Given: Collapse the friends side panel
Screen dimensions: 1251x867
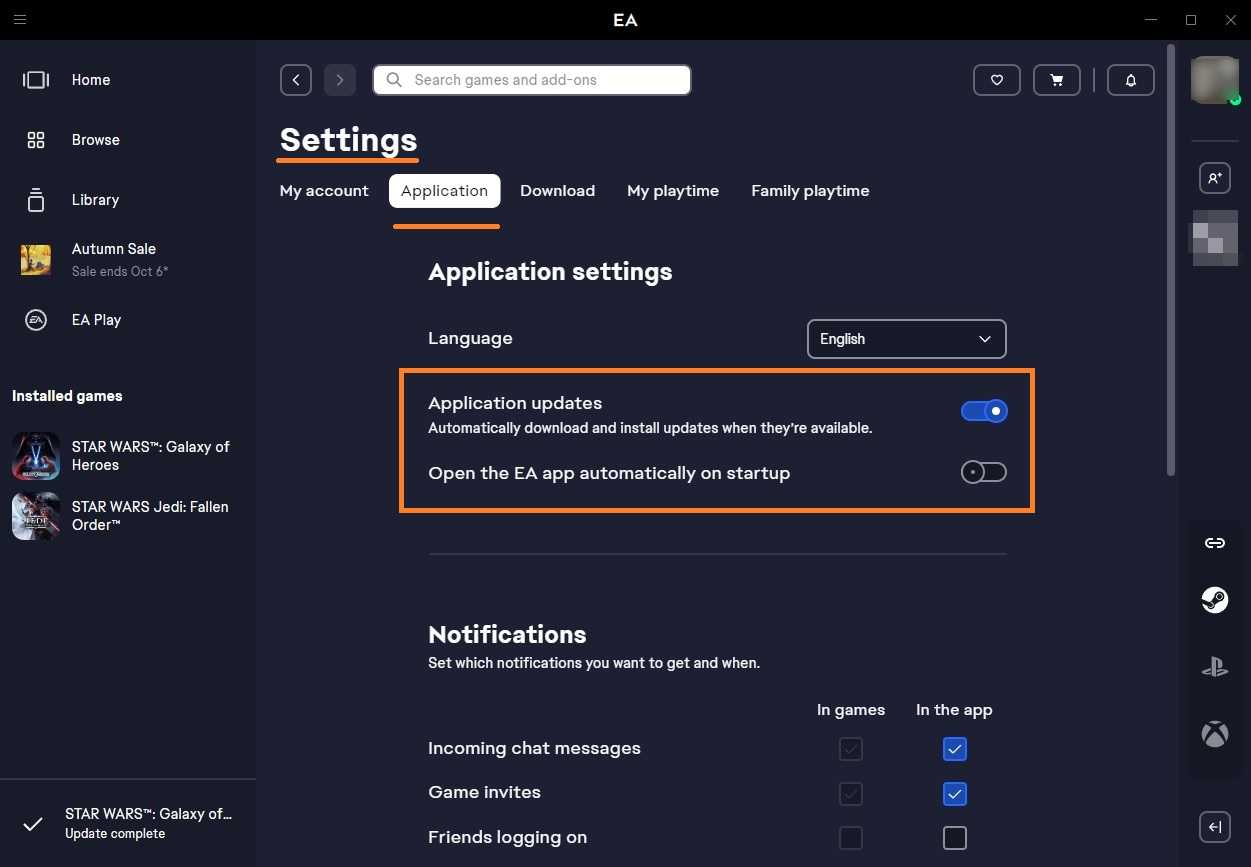Looking at the screenshot, I should tap(1214, 827).
